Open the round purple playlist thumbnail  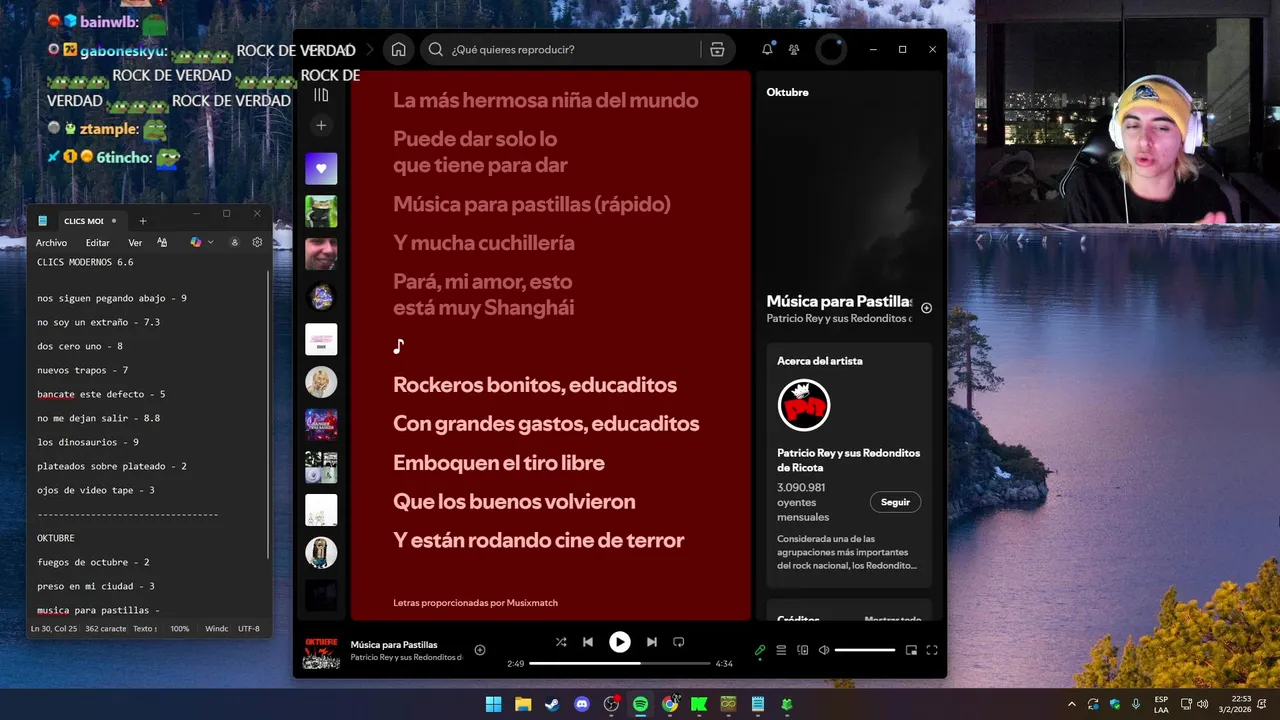click(321, 297)
